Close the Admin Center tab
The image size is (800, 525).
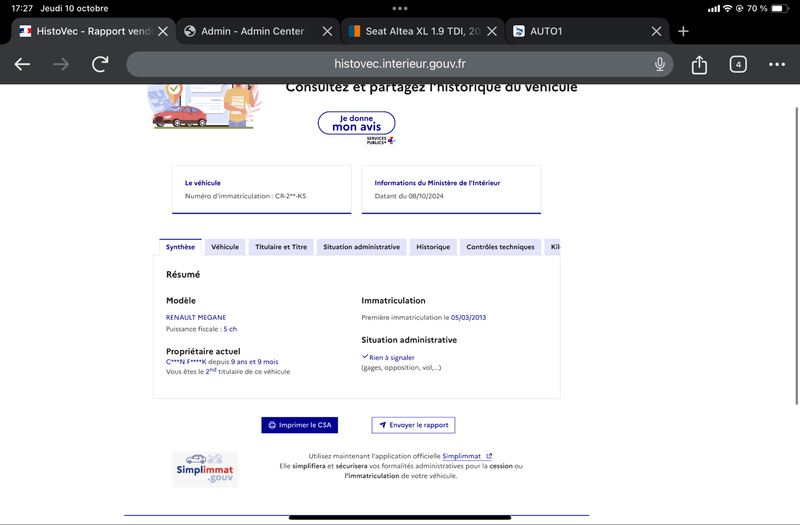[328, 31]
